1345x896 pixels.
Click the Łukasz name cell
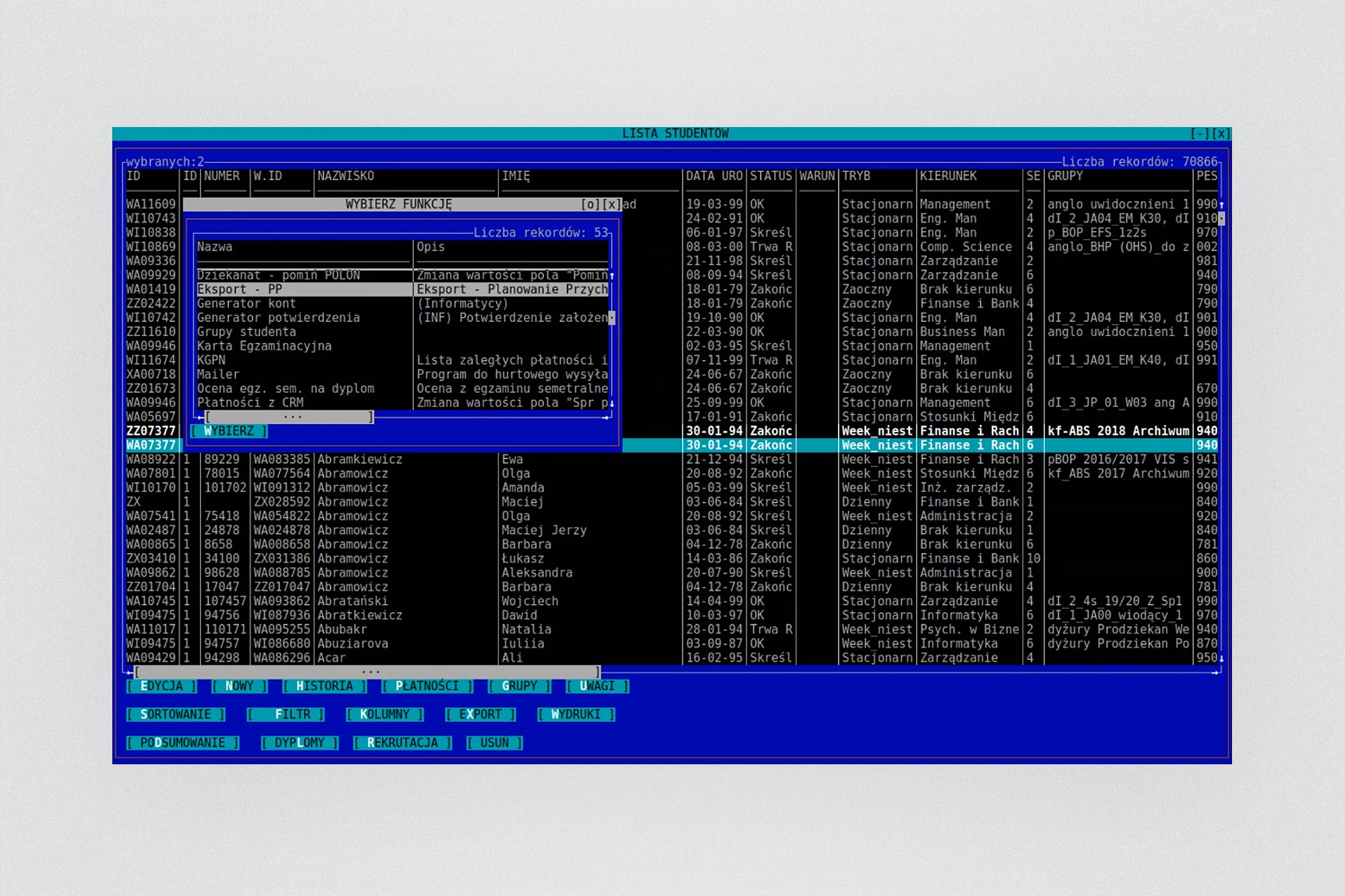coord(523,559)
